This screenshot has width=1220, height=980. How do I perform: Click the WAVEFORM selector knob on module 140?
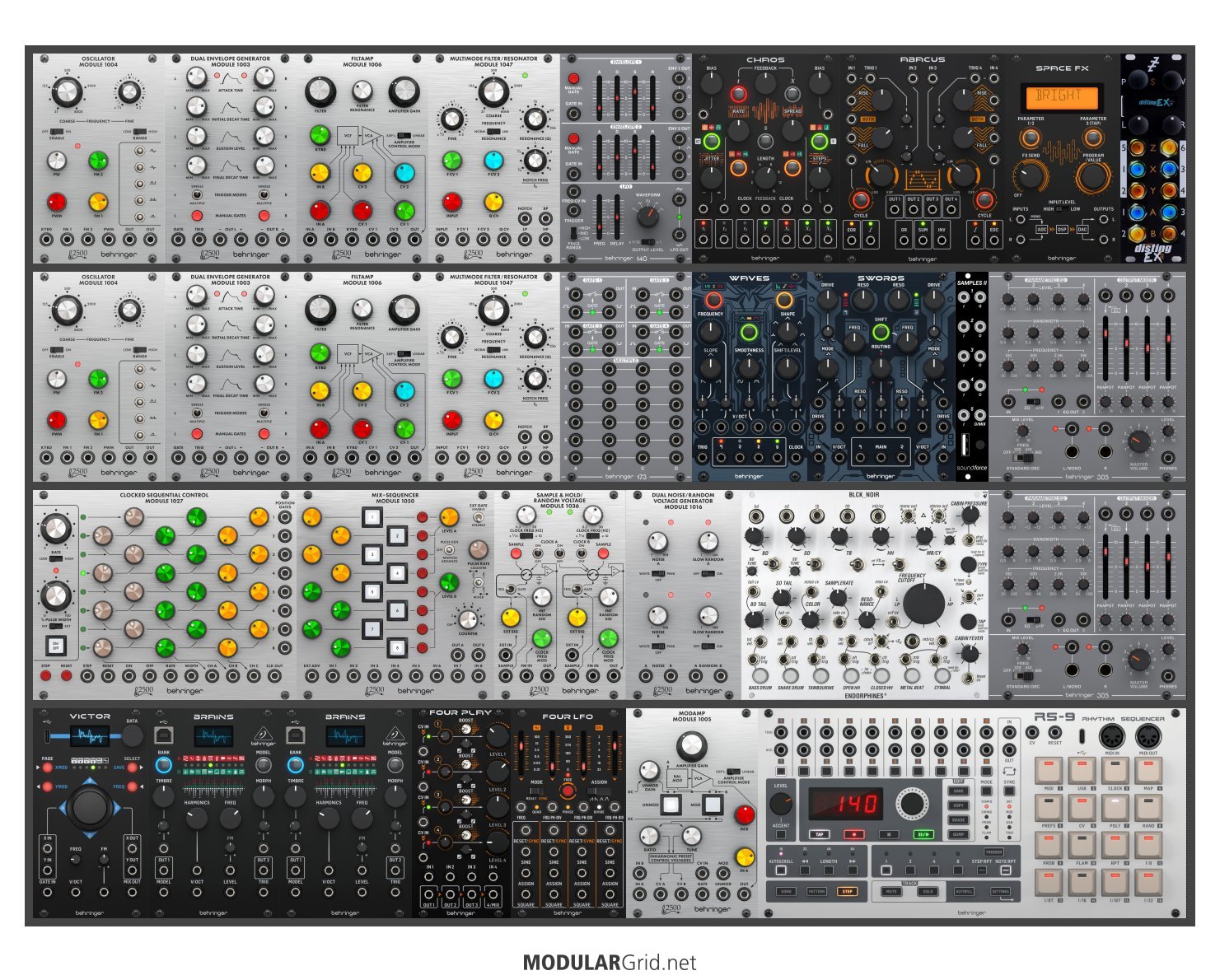pos(648,216)
